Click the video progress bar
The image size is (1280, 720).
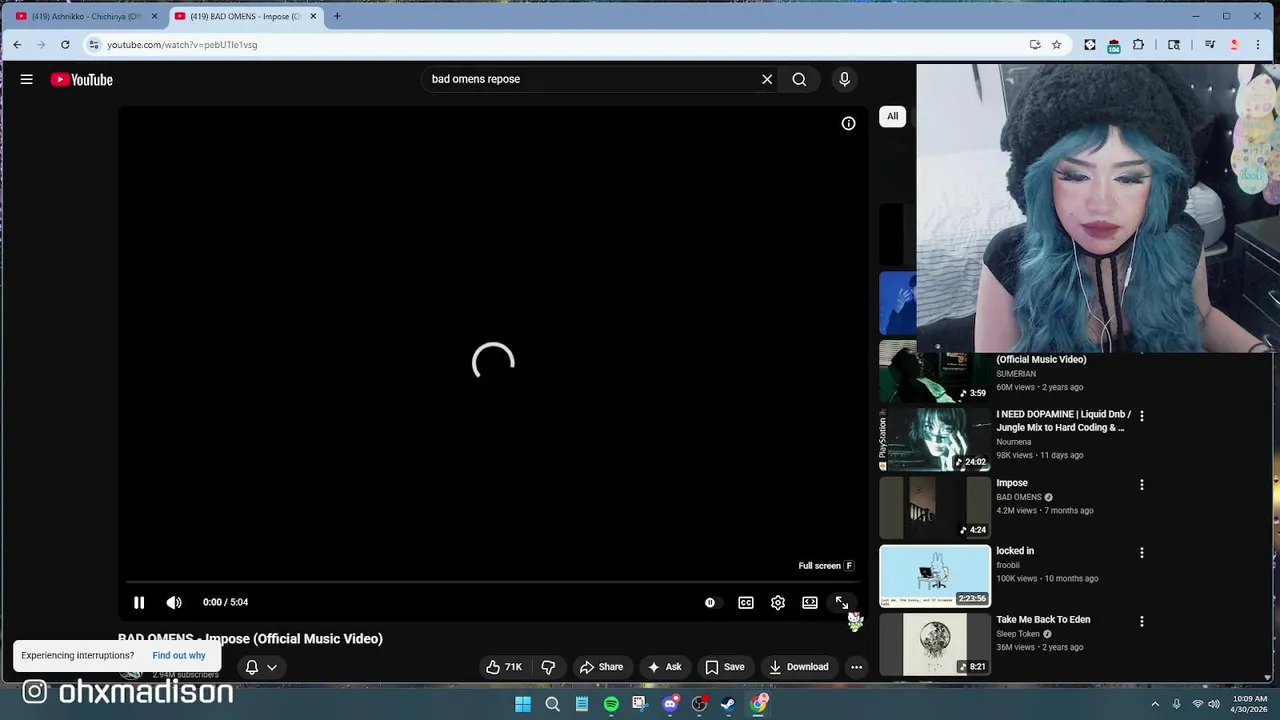click(492, 581)
